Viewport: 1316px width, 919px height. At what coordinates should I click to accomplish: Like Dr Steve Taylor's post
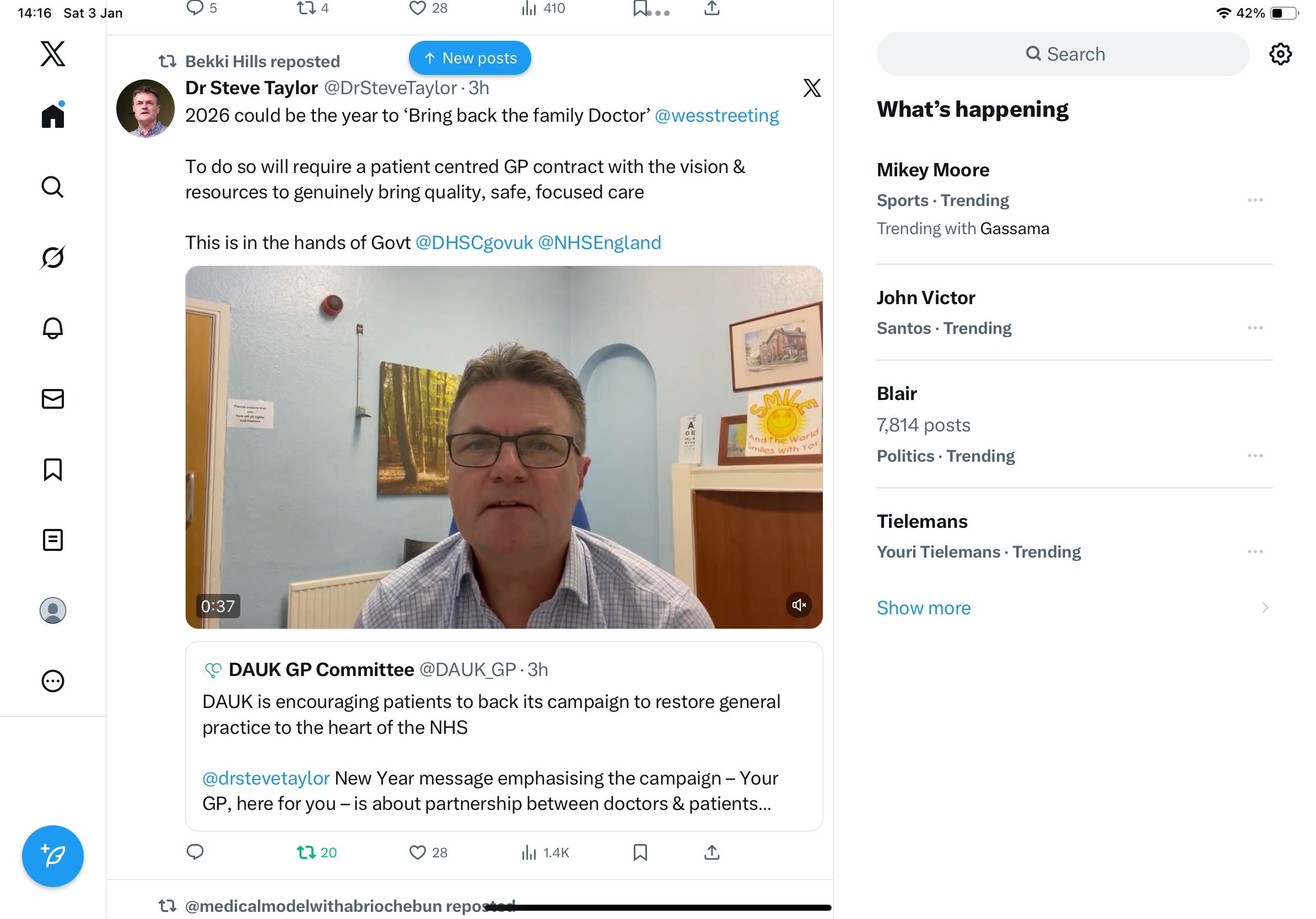tap(418, 852)
